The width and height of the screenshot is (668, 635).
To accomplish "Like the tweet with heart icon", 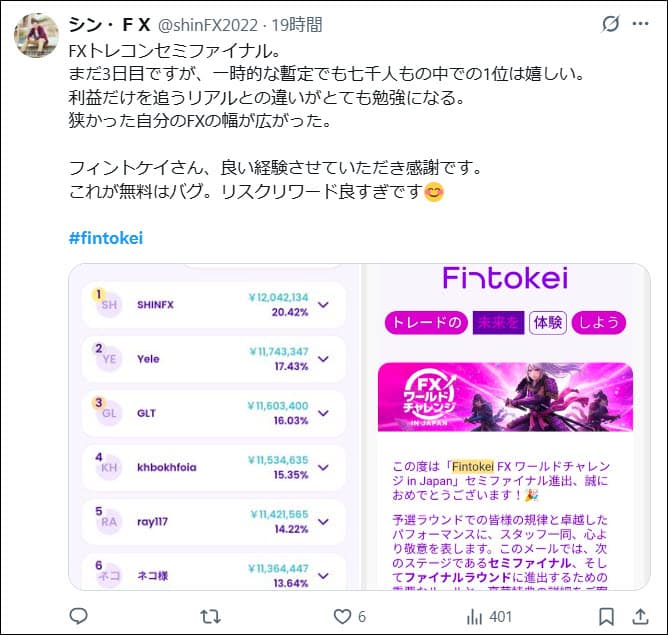I will [342, 616].
